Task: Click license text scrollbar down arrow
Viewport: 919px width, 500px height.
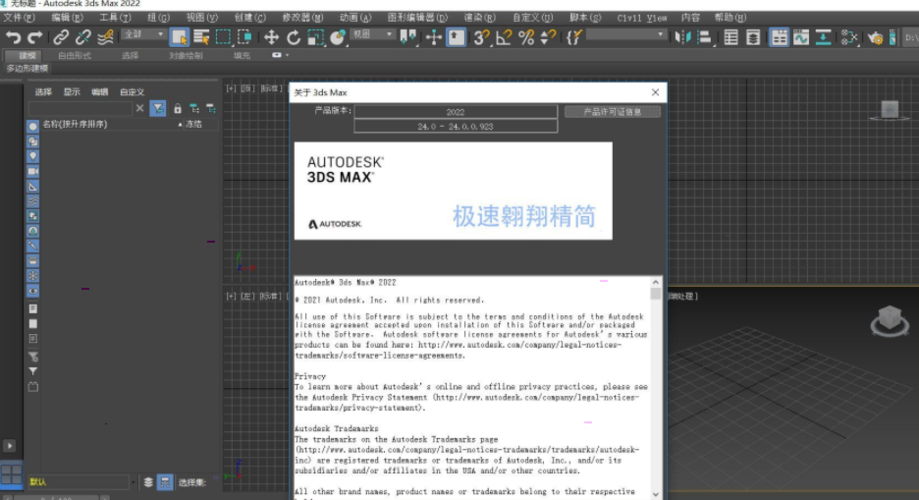Action: [655, 494]
